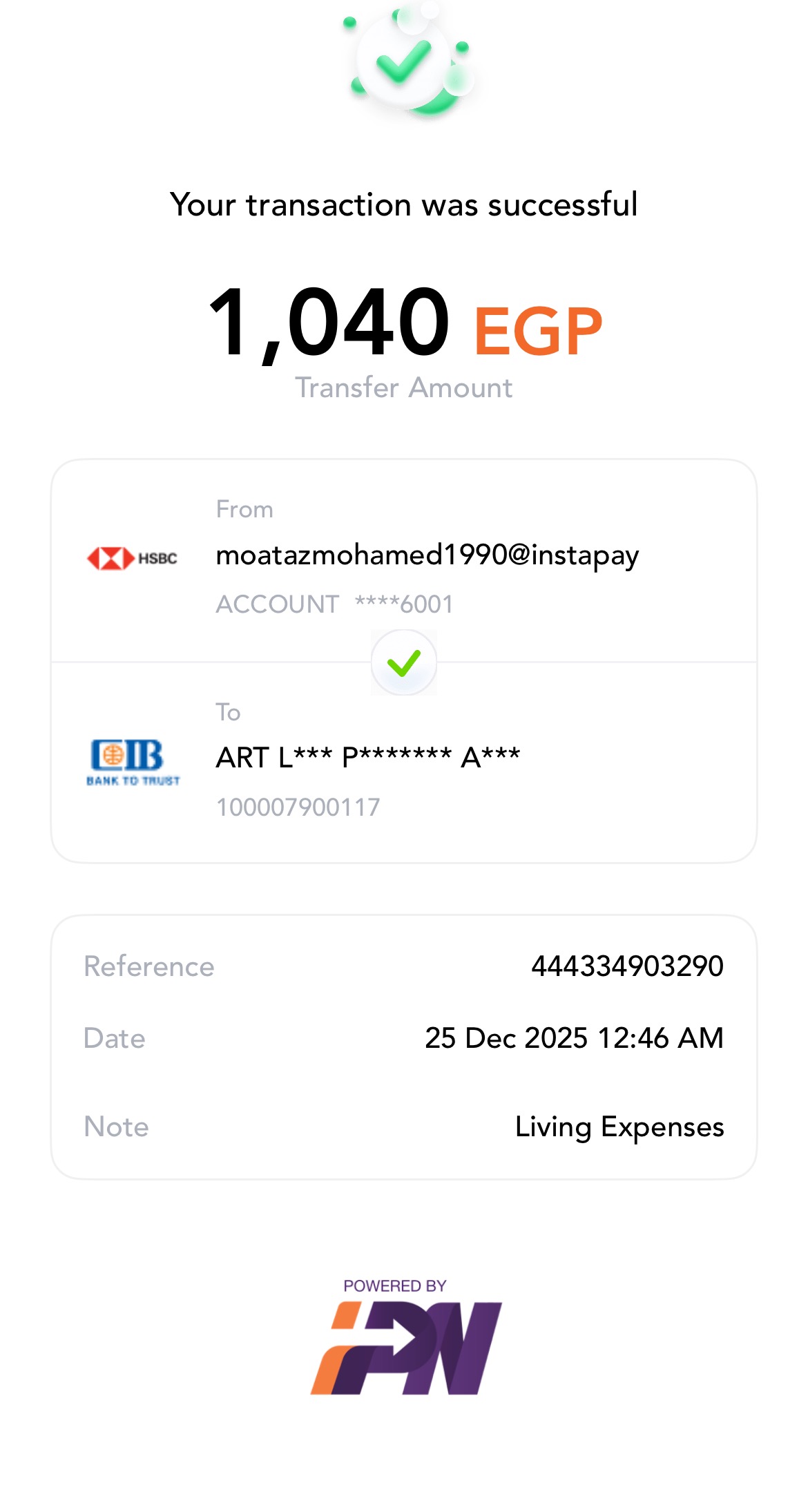Tap the Powered By label

(395, 1285)
